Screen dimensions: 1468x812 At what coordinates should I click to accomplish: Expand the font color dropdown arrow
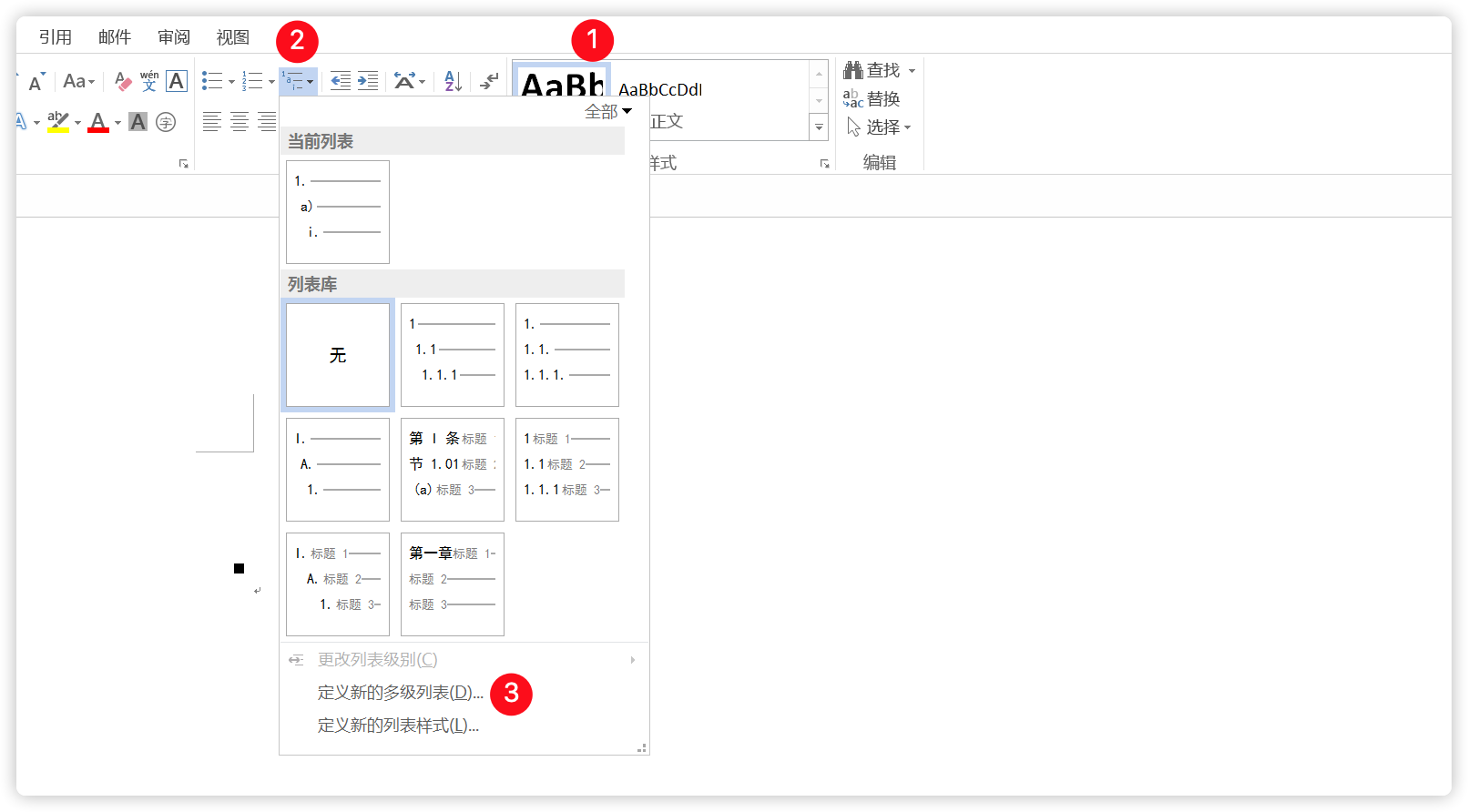pyautogui.click(x=117, y=123)
